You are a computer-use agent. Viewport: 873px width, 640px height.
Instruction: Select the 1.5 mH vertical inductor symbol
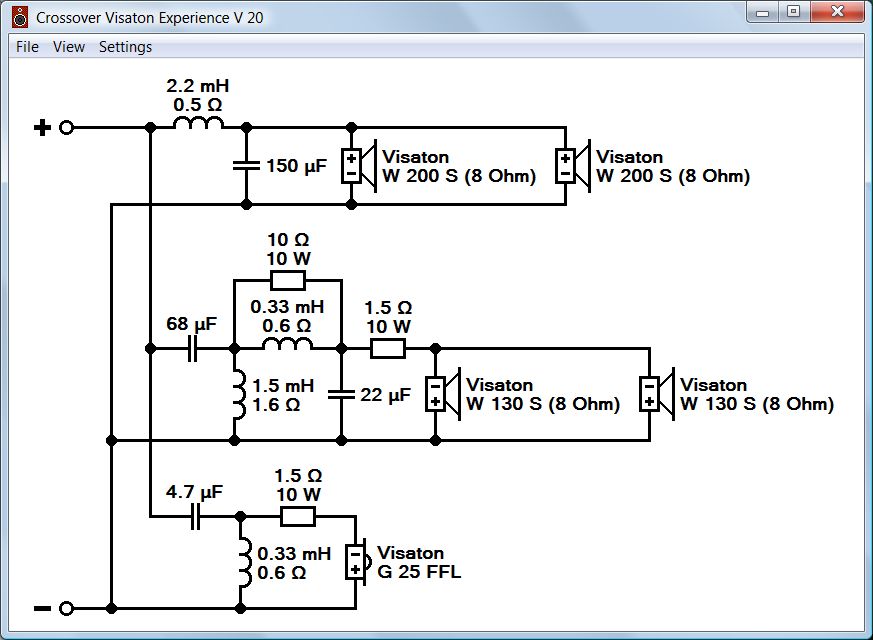239,395
